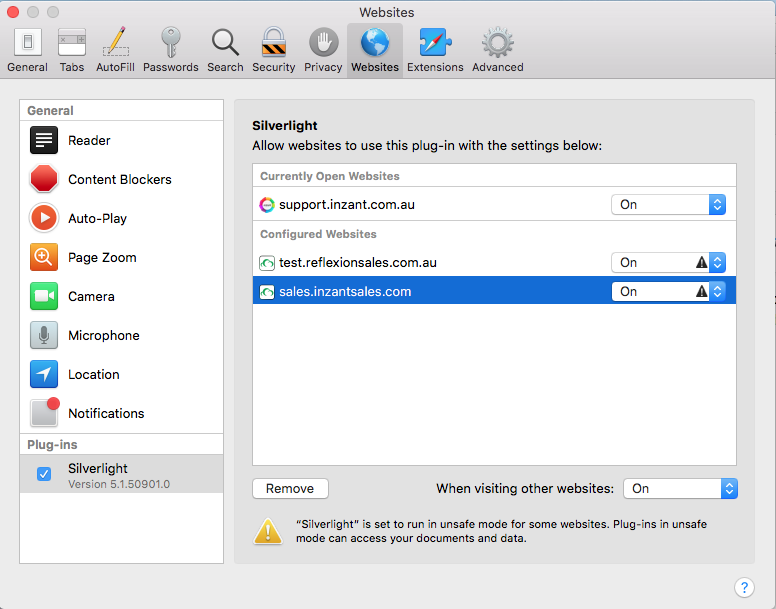
Task: Select the Location label in sidebar
Action: (x=94, y=375)
